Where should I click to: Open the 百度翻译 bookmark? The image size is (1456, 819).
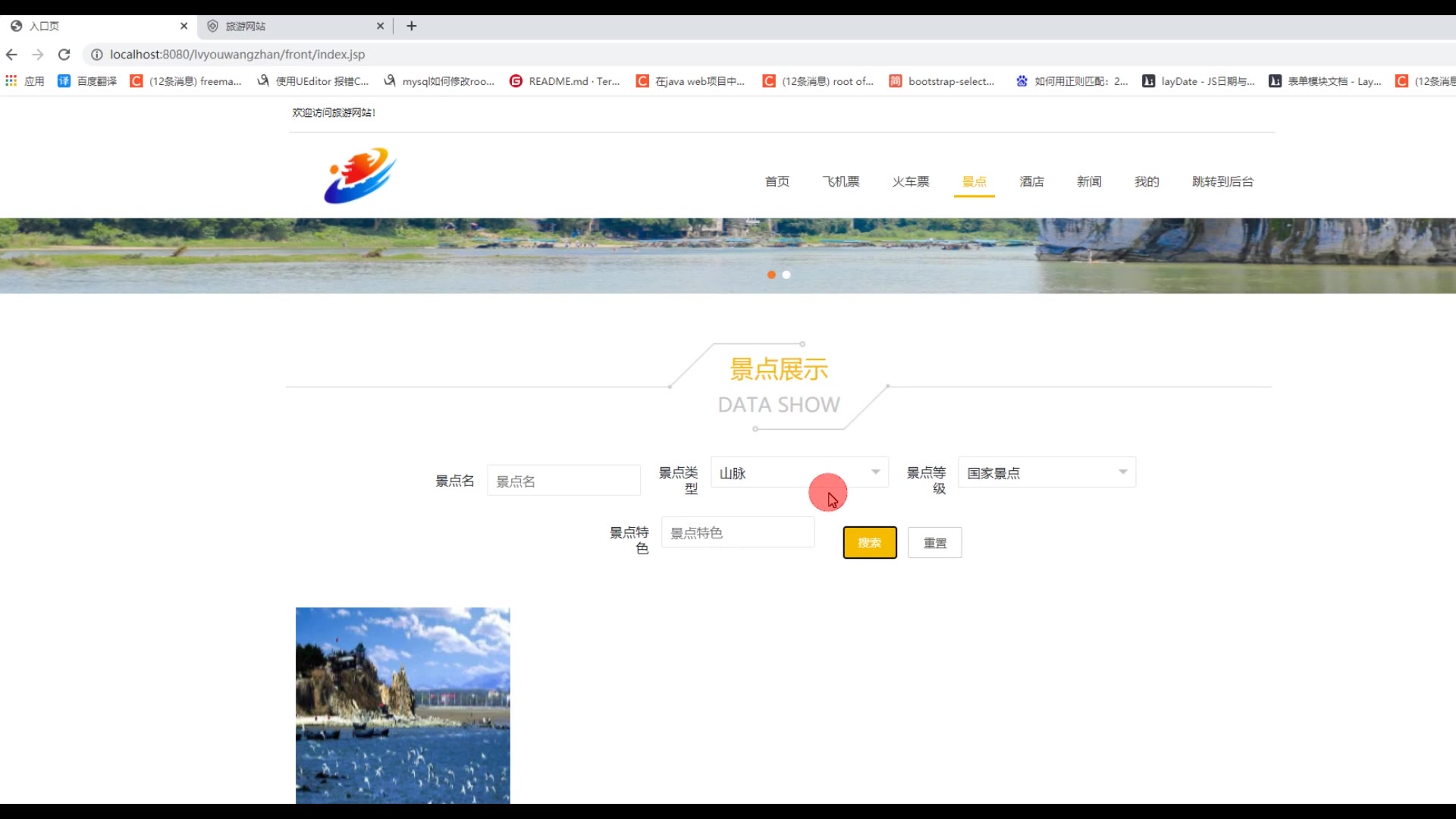[x=87, y=81]
